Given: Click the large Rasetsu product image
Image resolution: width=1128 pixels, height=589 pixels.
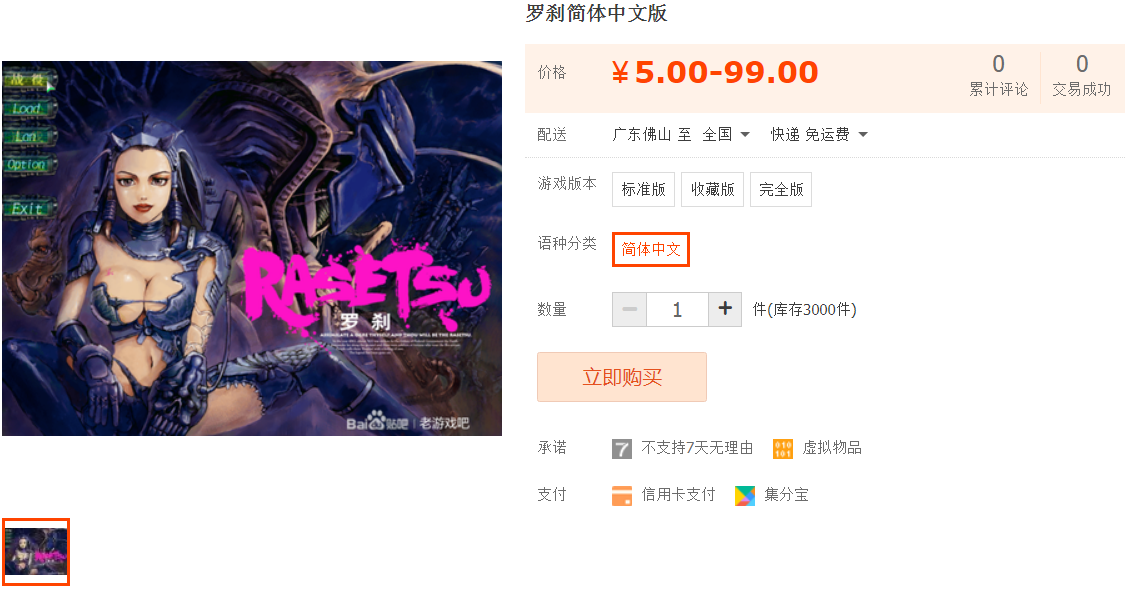Looking at the screenshot, I should click(252, 248).
